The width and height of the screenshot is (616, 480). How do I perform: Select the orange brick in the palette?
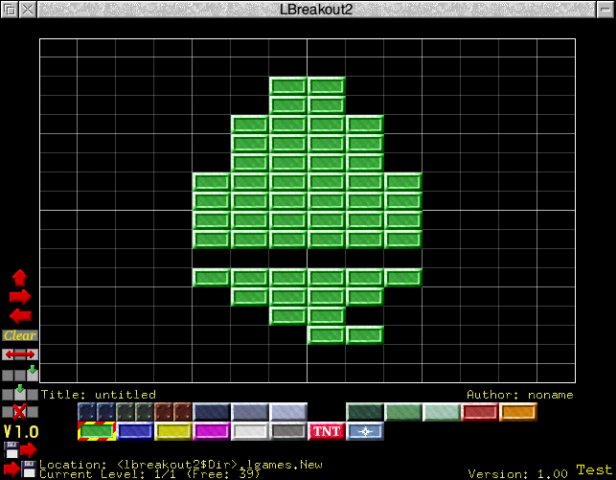tap(518, 412)
